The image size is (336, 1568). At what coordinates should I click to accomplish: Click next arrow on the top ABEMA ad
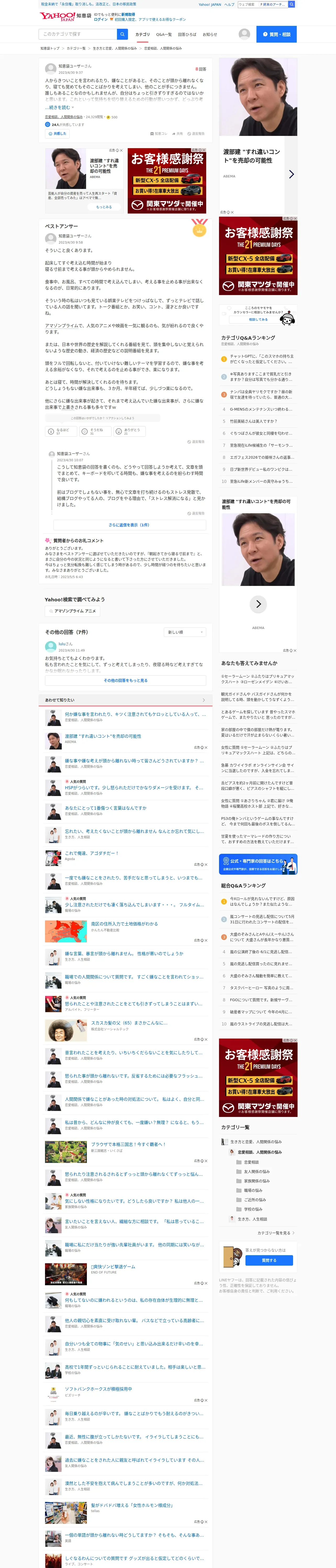pos(291,174)
